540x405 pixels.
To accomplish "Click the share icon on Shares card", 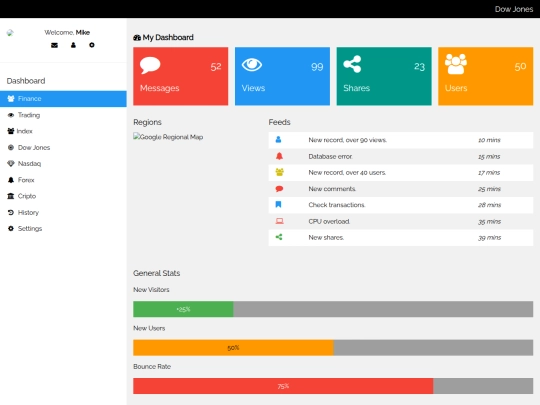I will (x=352, y=64).
